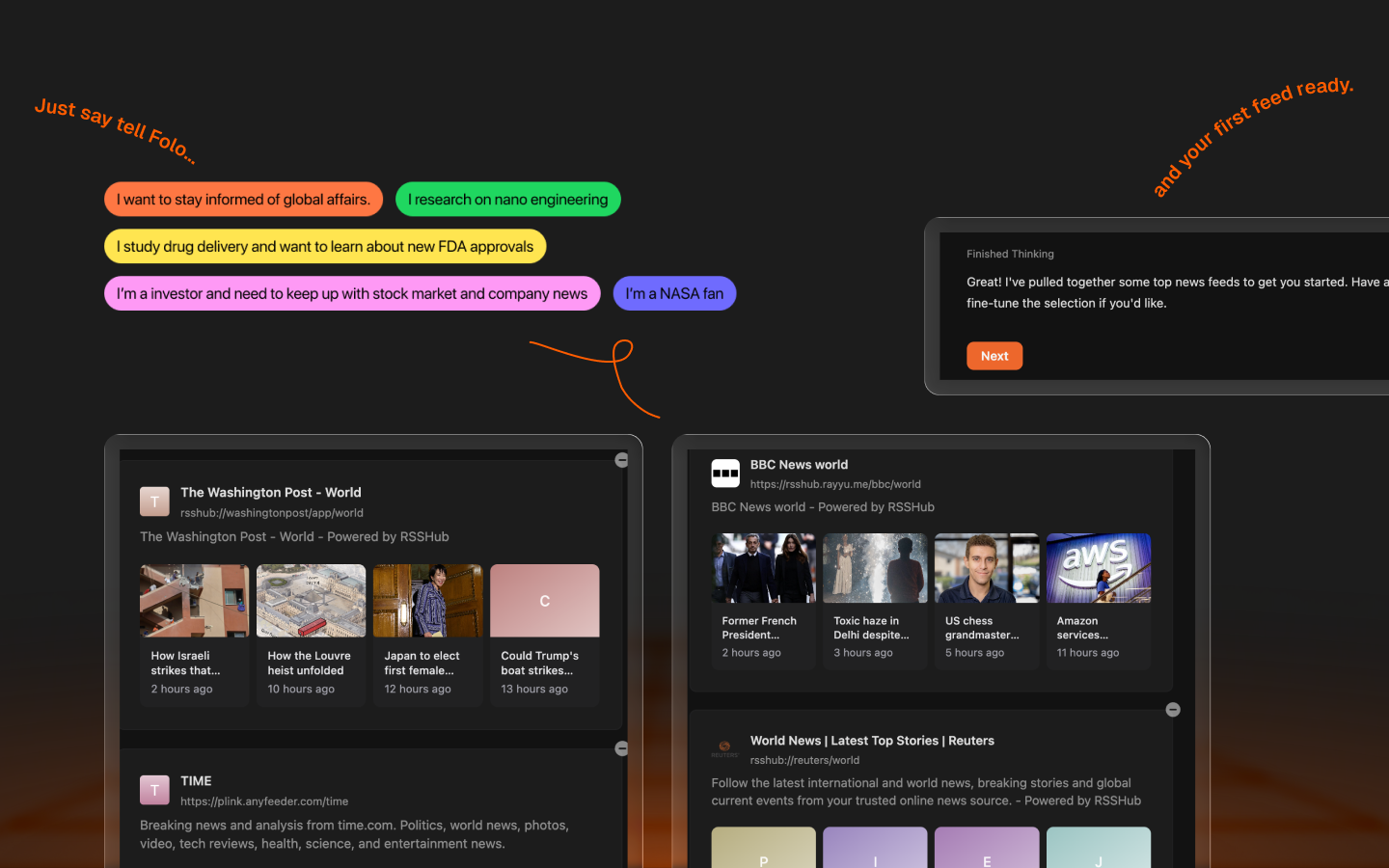Viewport: 1389px width, 868px height.
Task: Click 'World News | Latest Top Stories | Reuters' title
Action: [872, 741]
